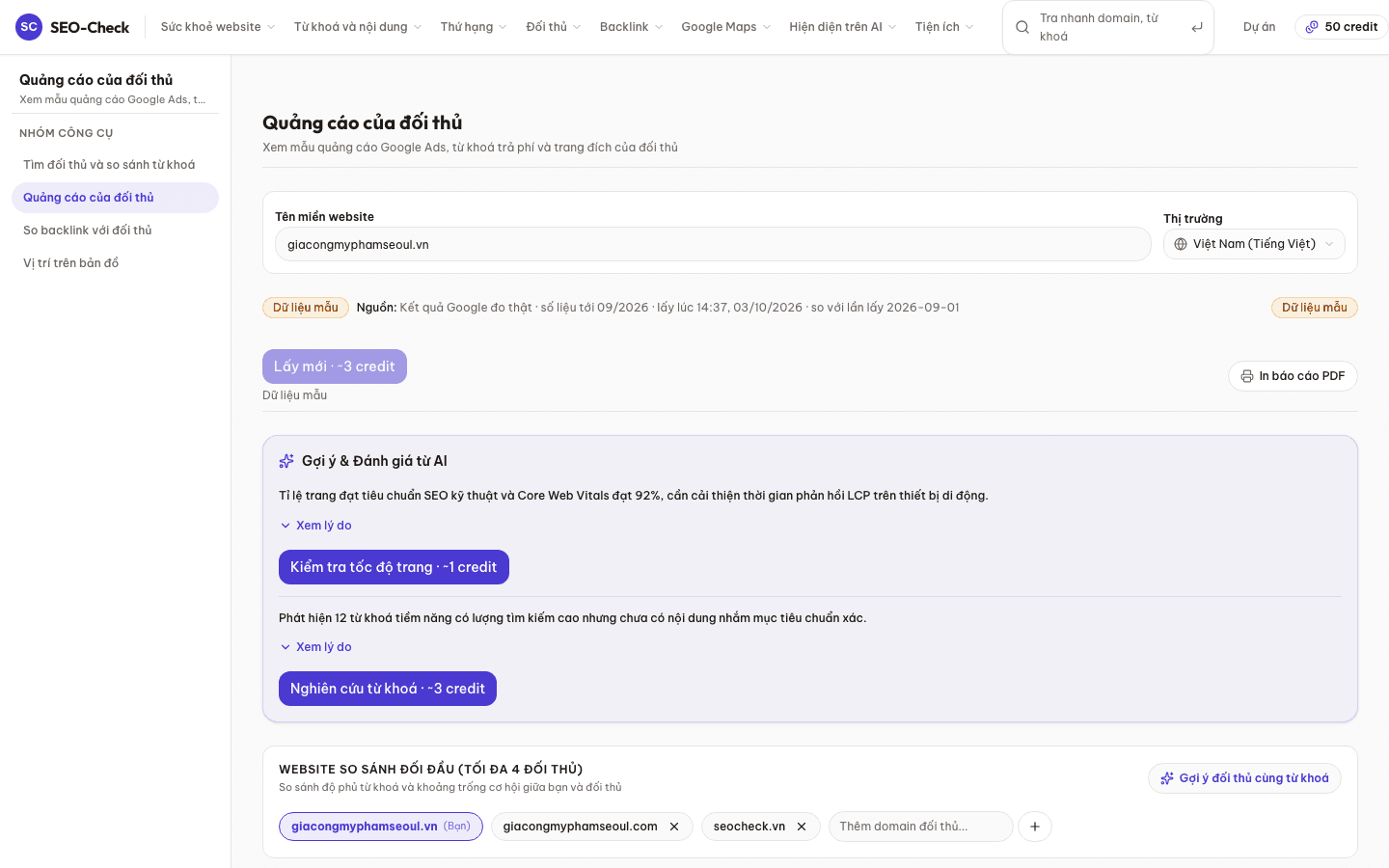Open So backlink với đối thủ tool

pyautogui.click(x=115, y=231)
